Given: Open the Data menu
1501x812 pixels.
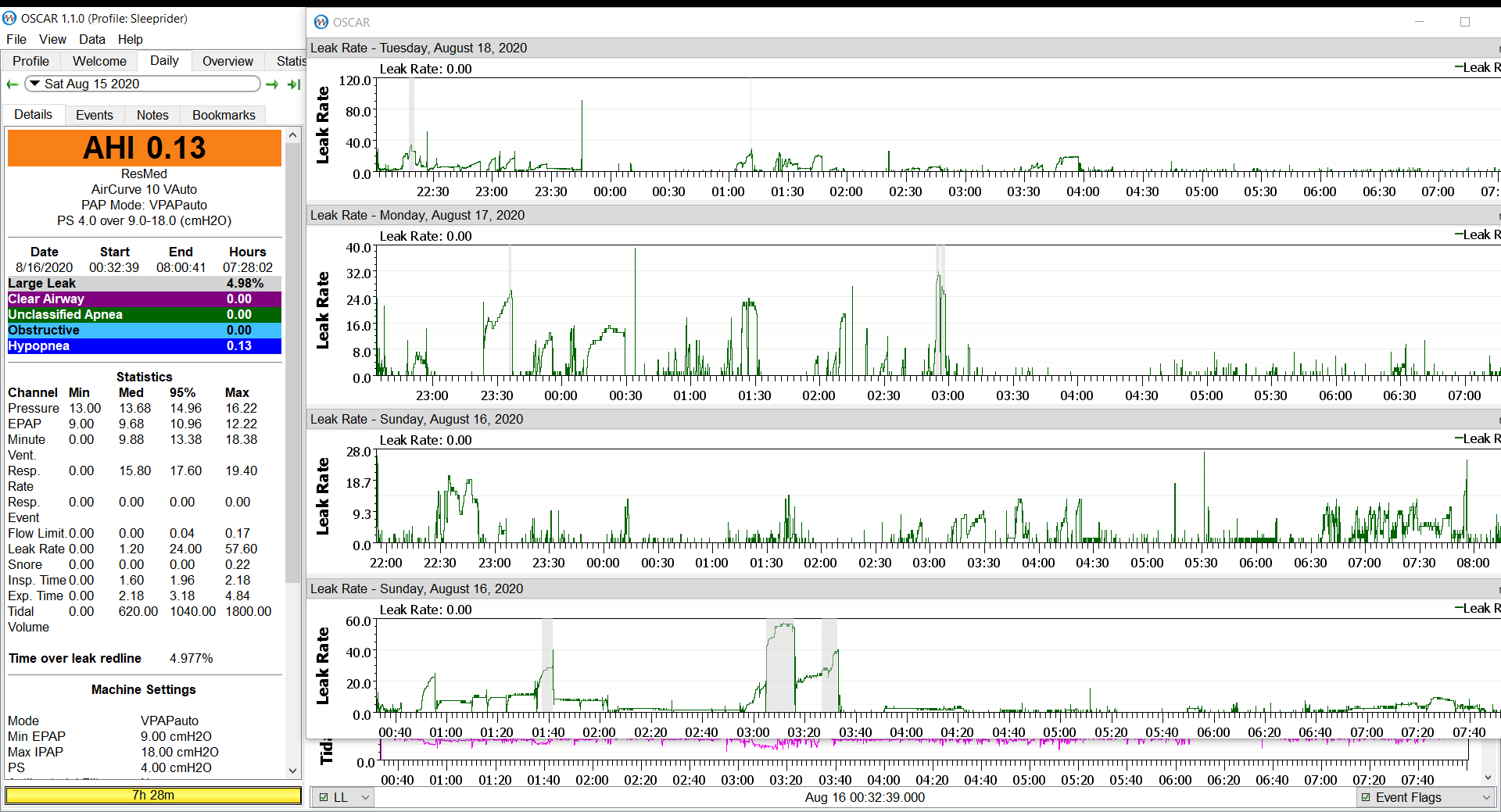Looking at the screenshot, I should pos(91,39).
